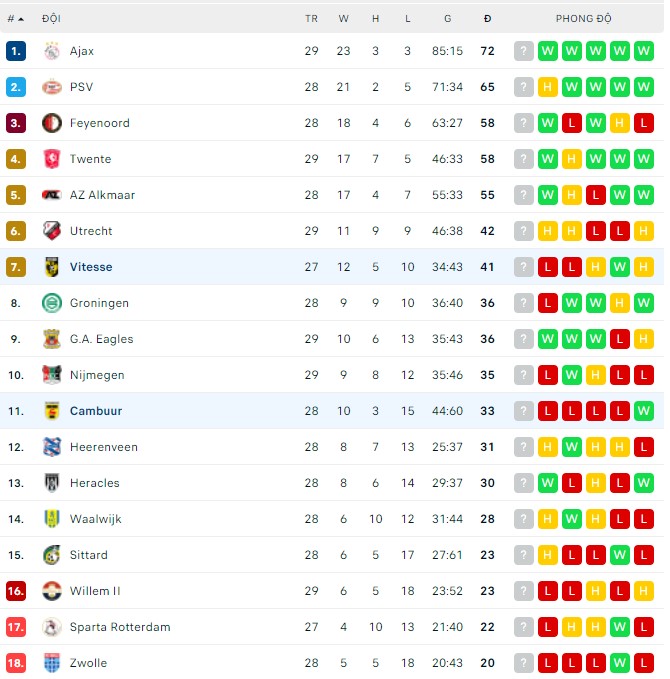Sort table by W wins column
Image resolution: width=670 pixels, height=679 pixels.
click(x=344, y=19)
